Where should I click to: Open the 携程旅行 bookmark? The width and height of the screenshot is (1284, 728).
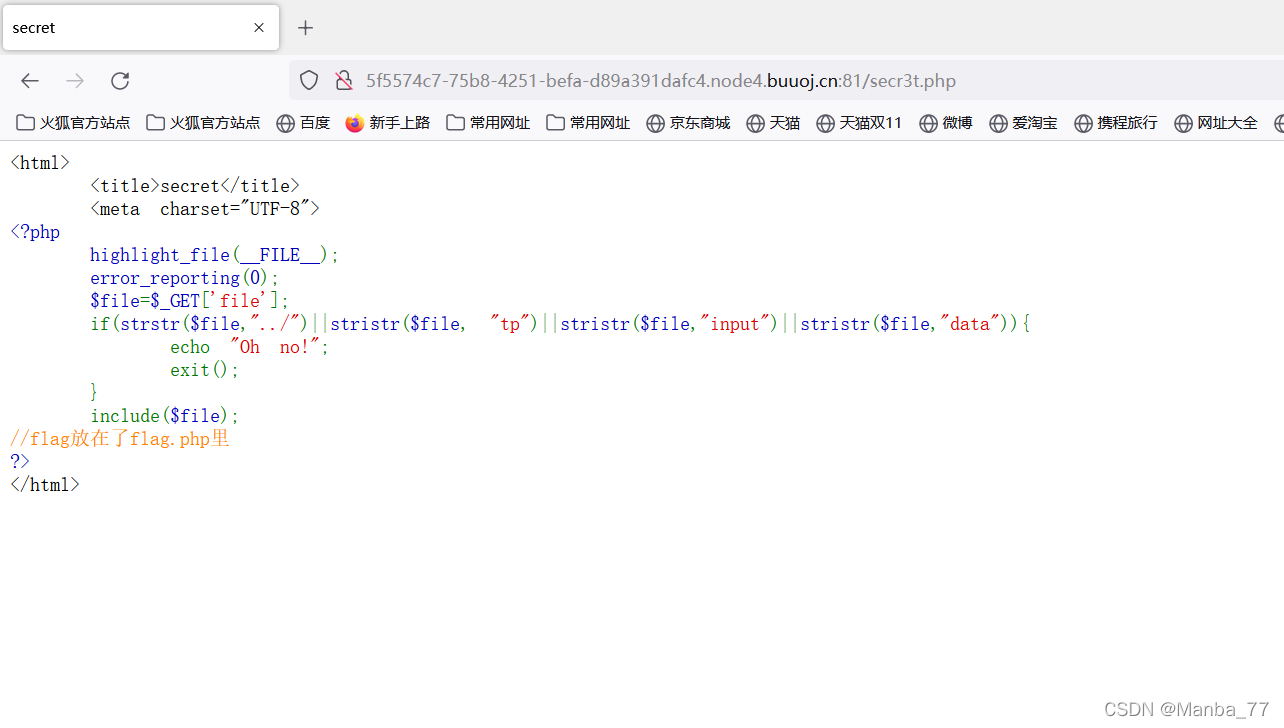[1116, 123]
